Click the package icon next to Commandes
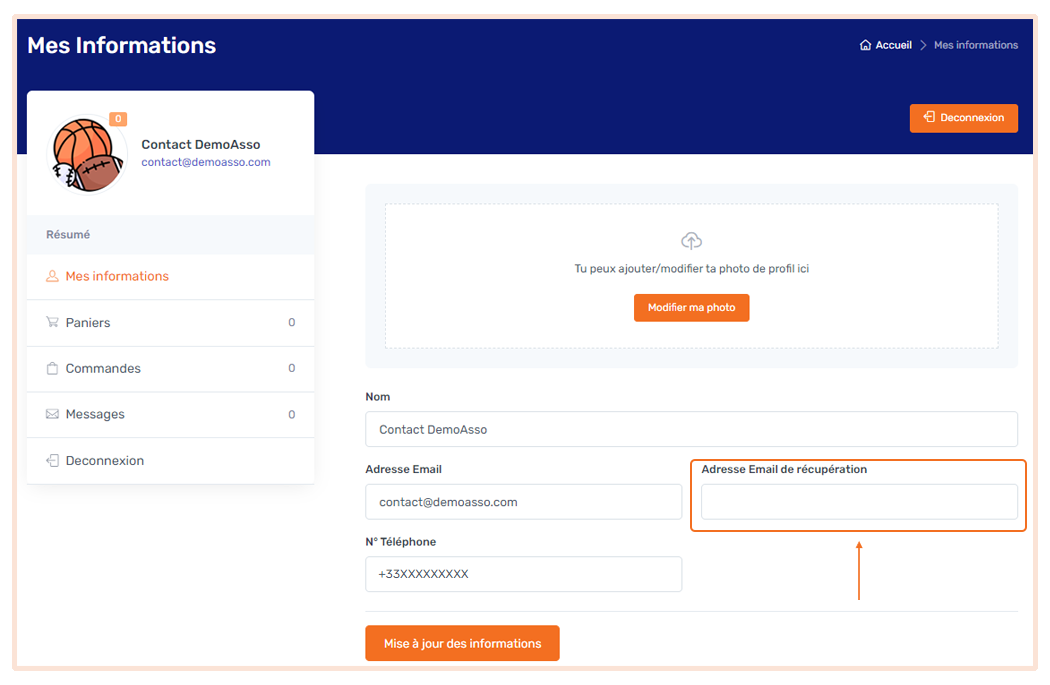This screenshot has height=685, width=1050. click(x=52, y=368)
